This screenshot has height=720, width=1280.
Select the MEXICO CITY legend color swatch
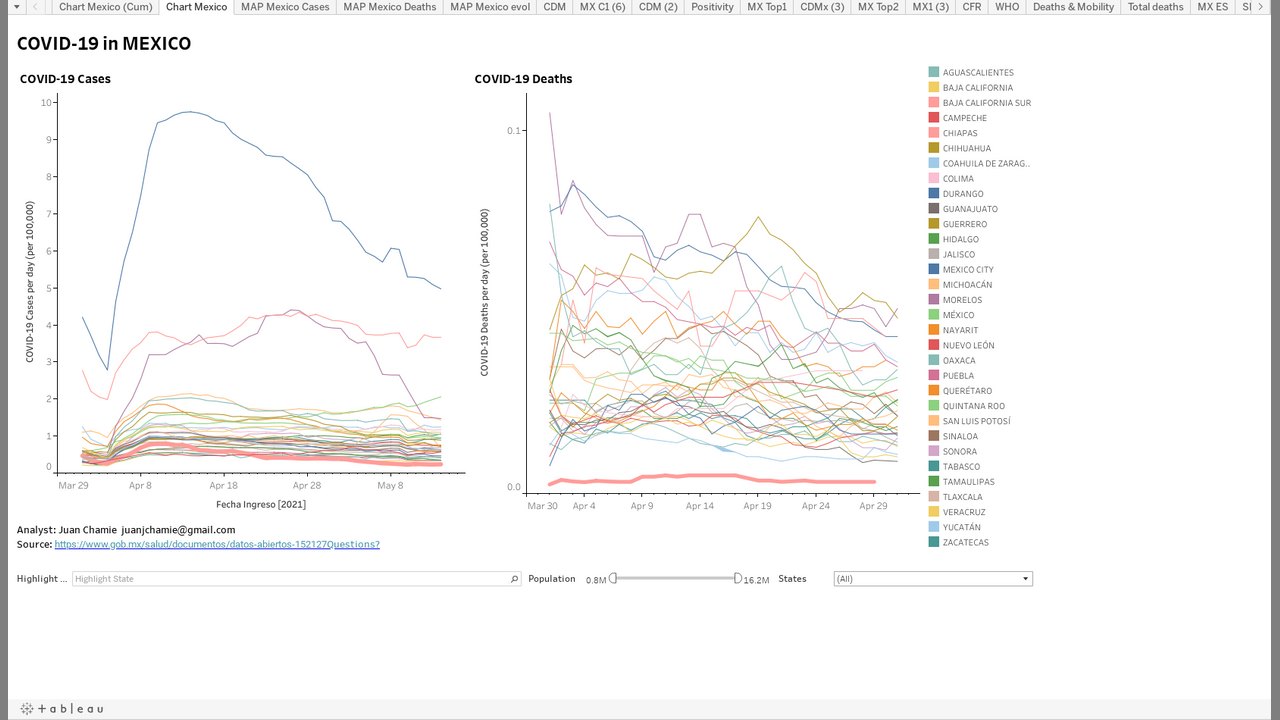(934, 269)
